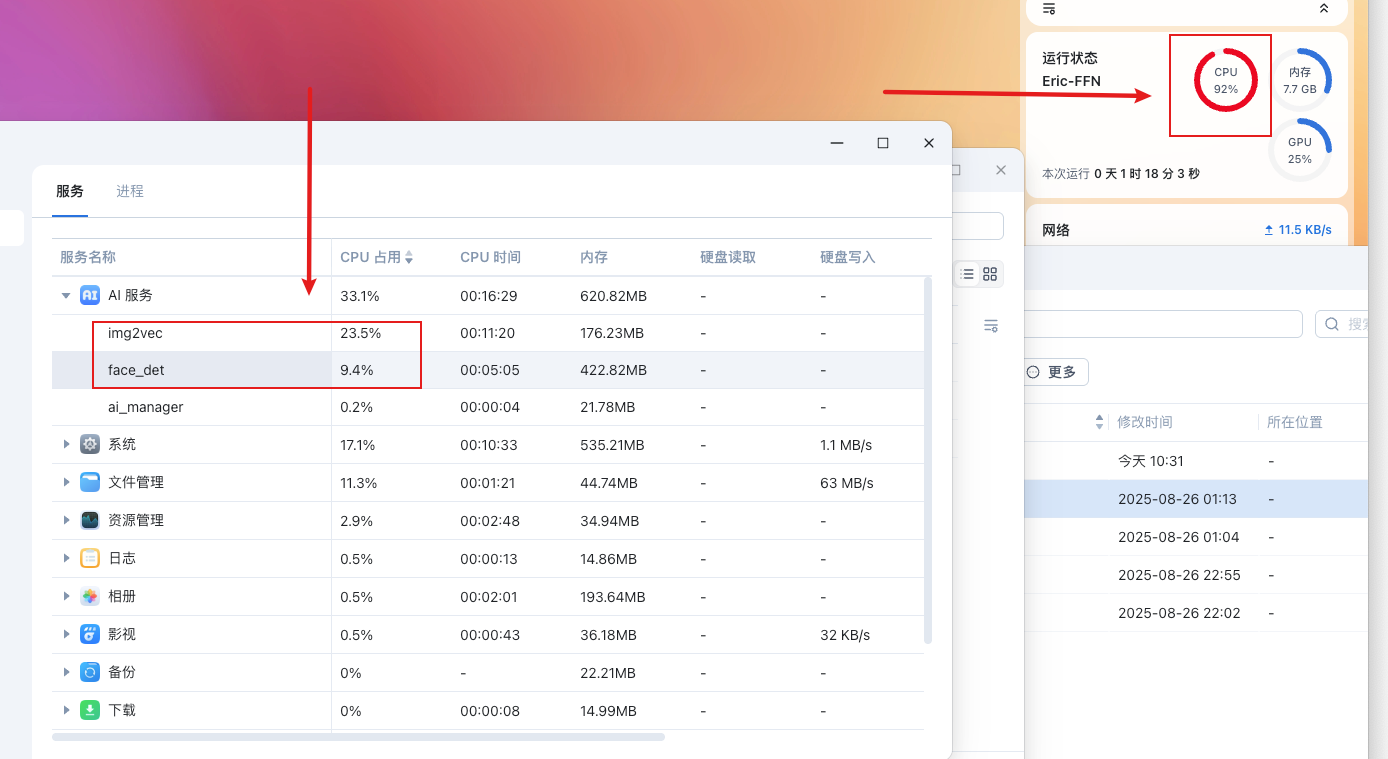Click the sort arrows left of 修改时间

click(x=1100, y=422)
